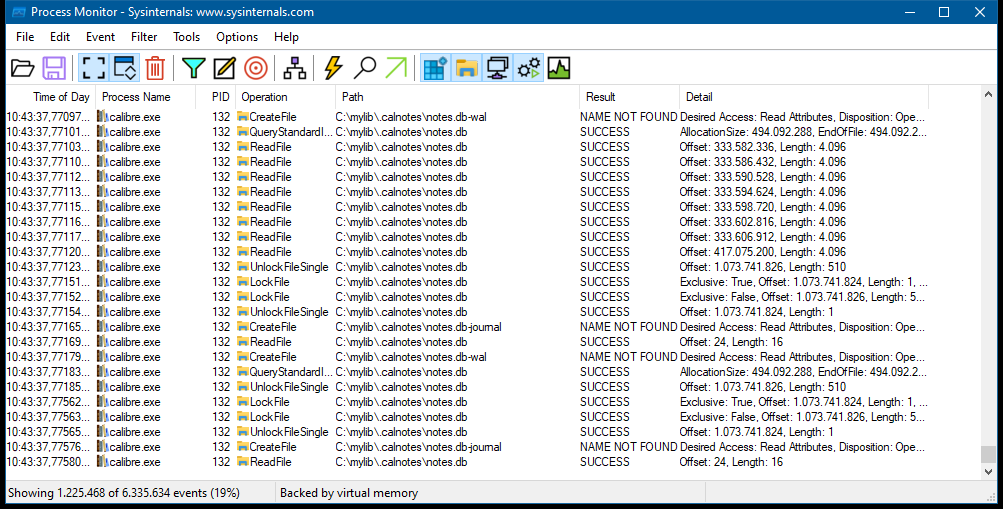Click UnlockFileSingle in the 10:43:37,77154 row
This screenshot has width=1003, height=509.
[x=289, y=312]
